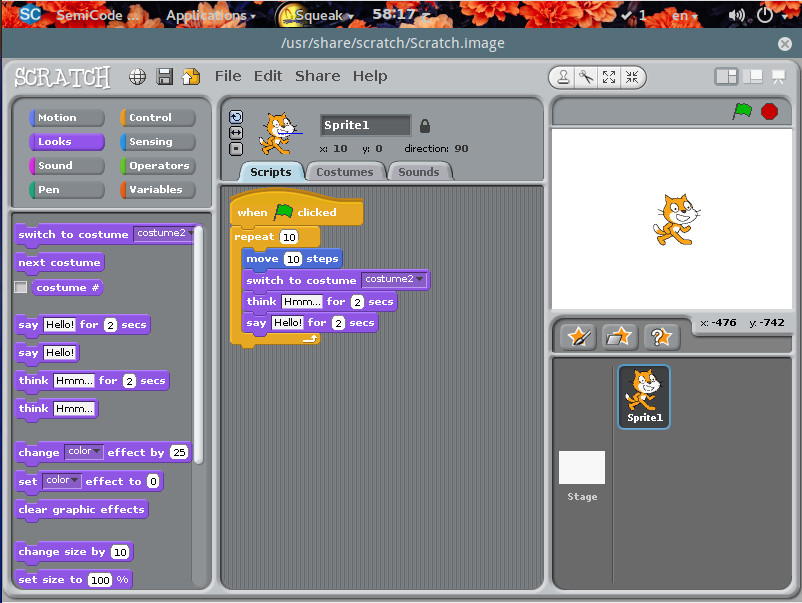Screen dimensions: 802x603
Task: Select the scissors delete tool
Action: point(586,77)
